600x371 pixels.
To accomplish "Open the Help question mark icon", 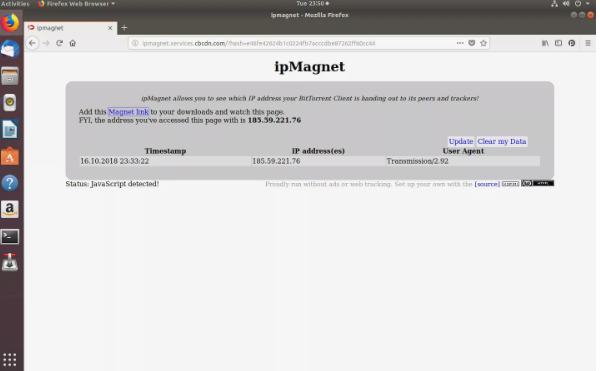I will pos(10,183).
